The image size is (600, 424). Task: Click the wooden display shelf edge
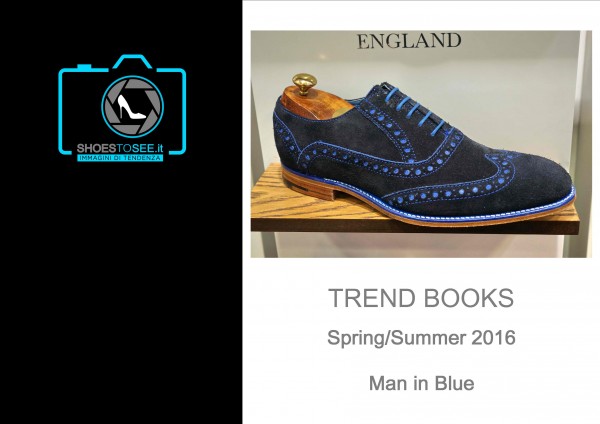(415, 227)
